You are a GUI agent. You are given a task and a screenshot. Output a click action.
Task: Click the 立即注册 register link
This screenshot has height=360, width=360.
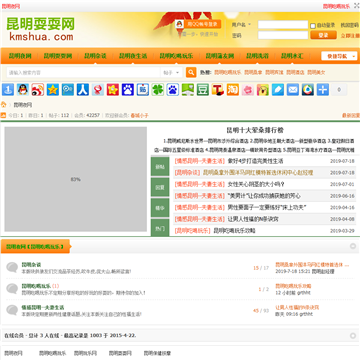click(x=350, y=35)
